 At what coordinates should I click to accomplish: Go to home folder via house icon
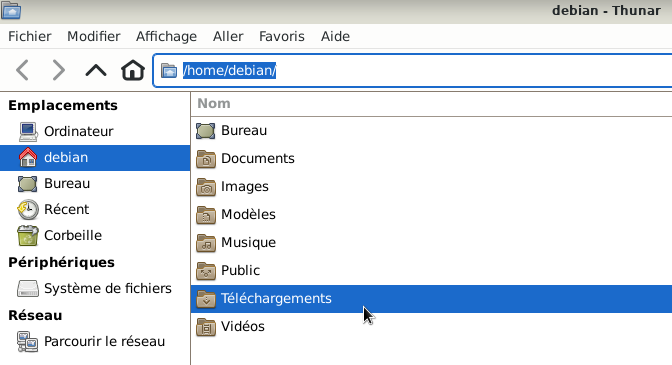[133, 70]
